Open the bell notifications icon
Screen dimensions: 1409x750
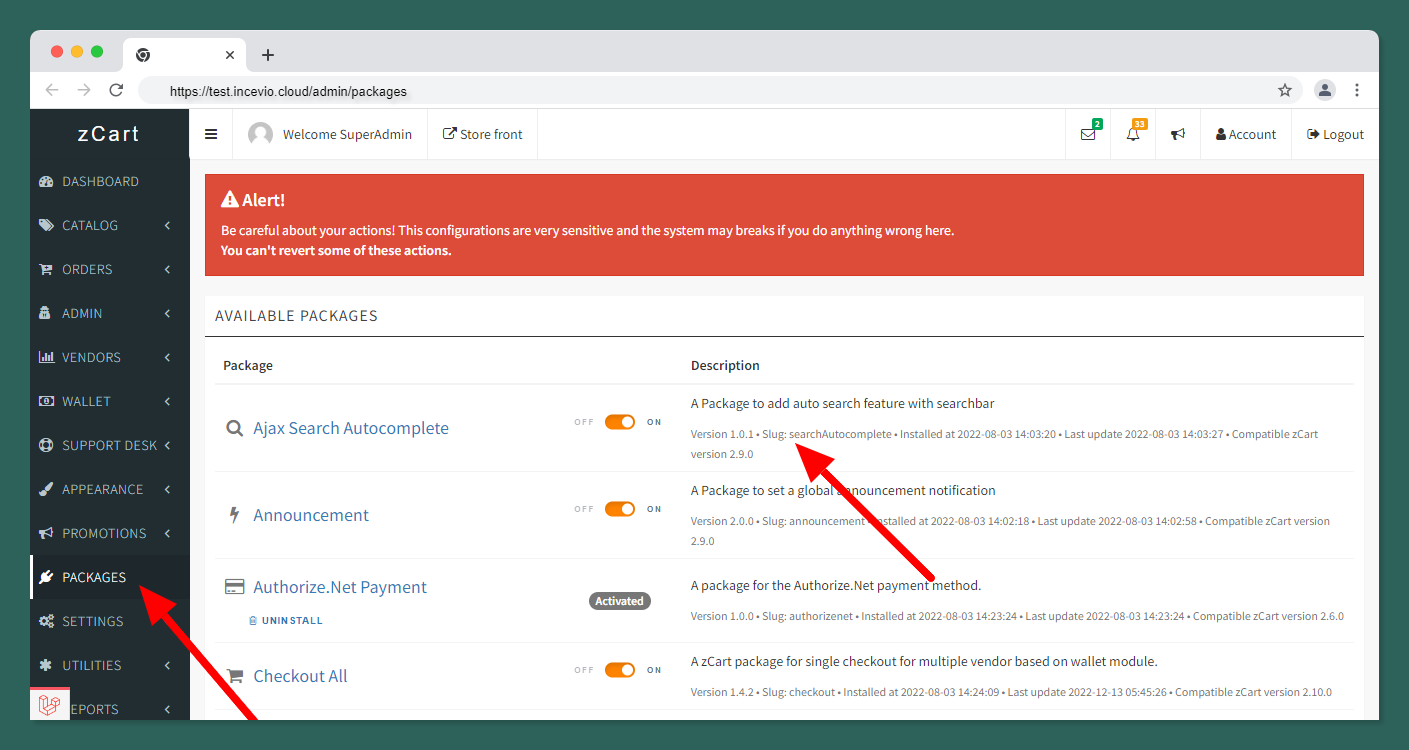(x=1133, y=134)
